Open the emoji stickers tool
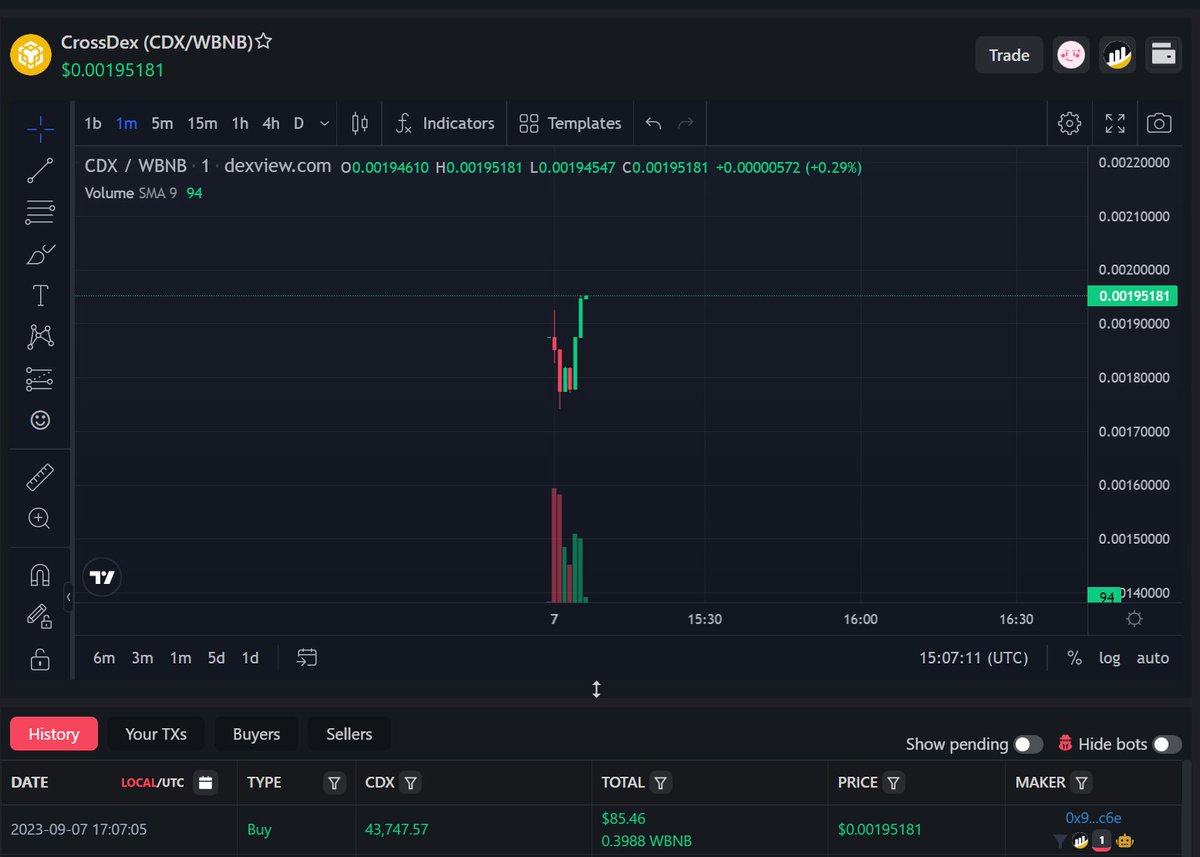This screenshot has width=1200, height=857. click(x=40, y=420)
